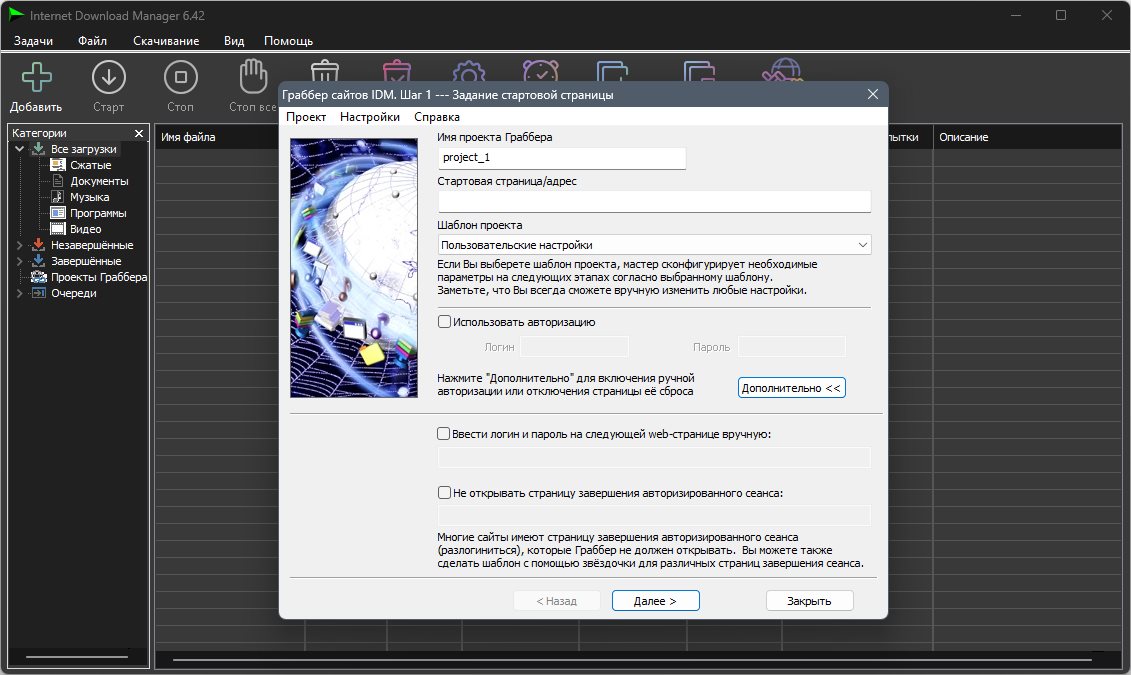1131x675 pixels.
Task: Collapse the Все загрузки tree node
Action: tap(19, 149)
